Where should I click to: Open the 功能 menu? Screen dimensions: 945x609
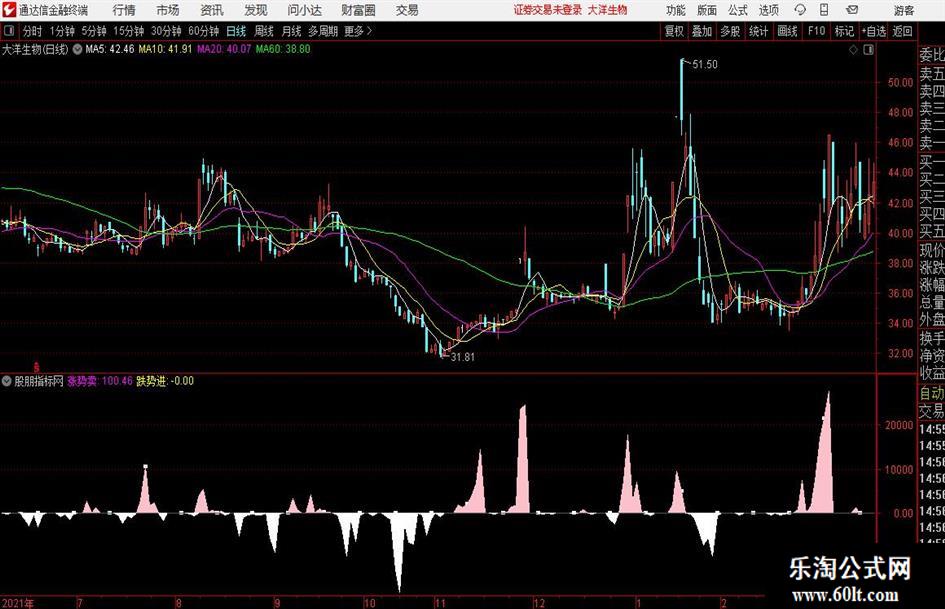click(676, 10)
